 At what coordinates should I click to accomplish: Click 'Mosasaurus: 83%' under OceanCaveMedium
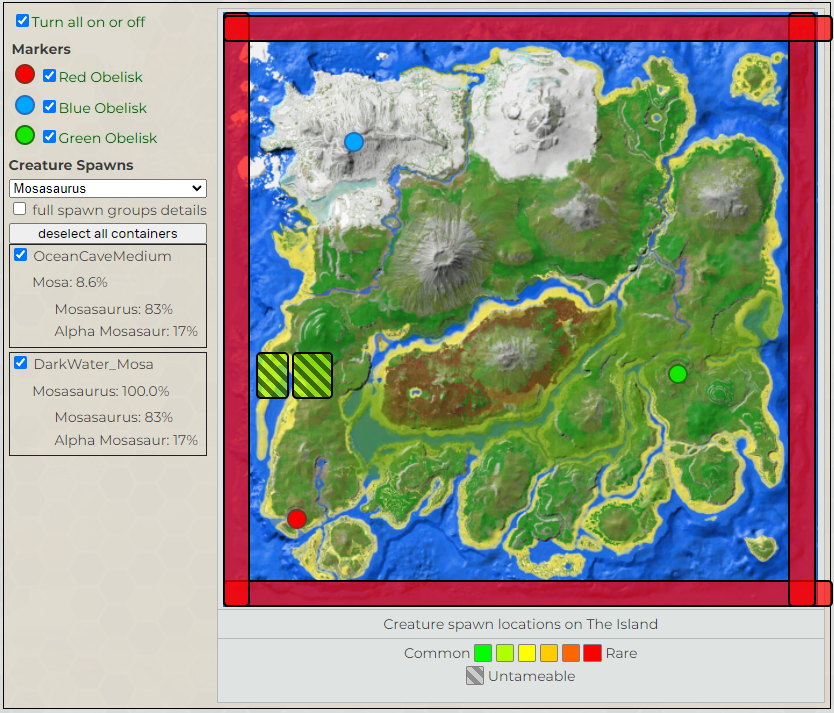114,309
